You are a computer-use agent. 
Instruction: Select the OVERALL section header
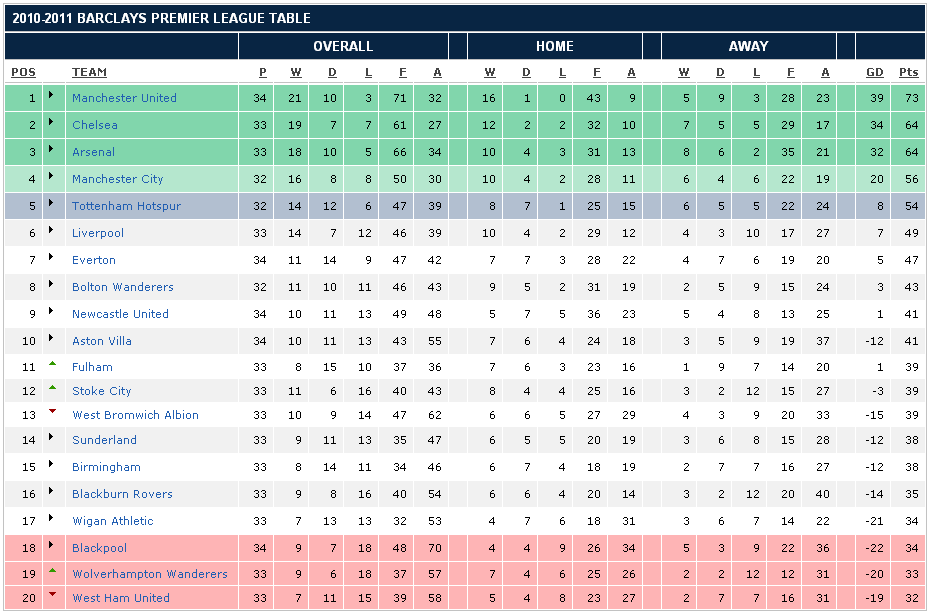click(x=343, y=46)
